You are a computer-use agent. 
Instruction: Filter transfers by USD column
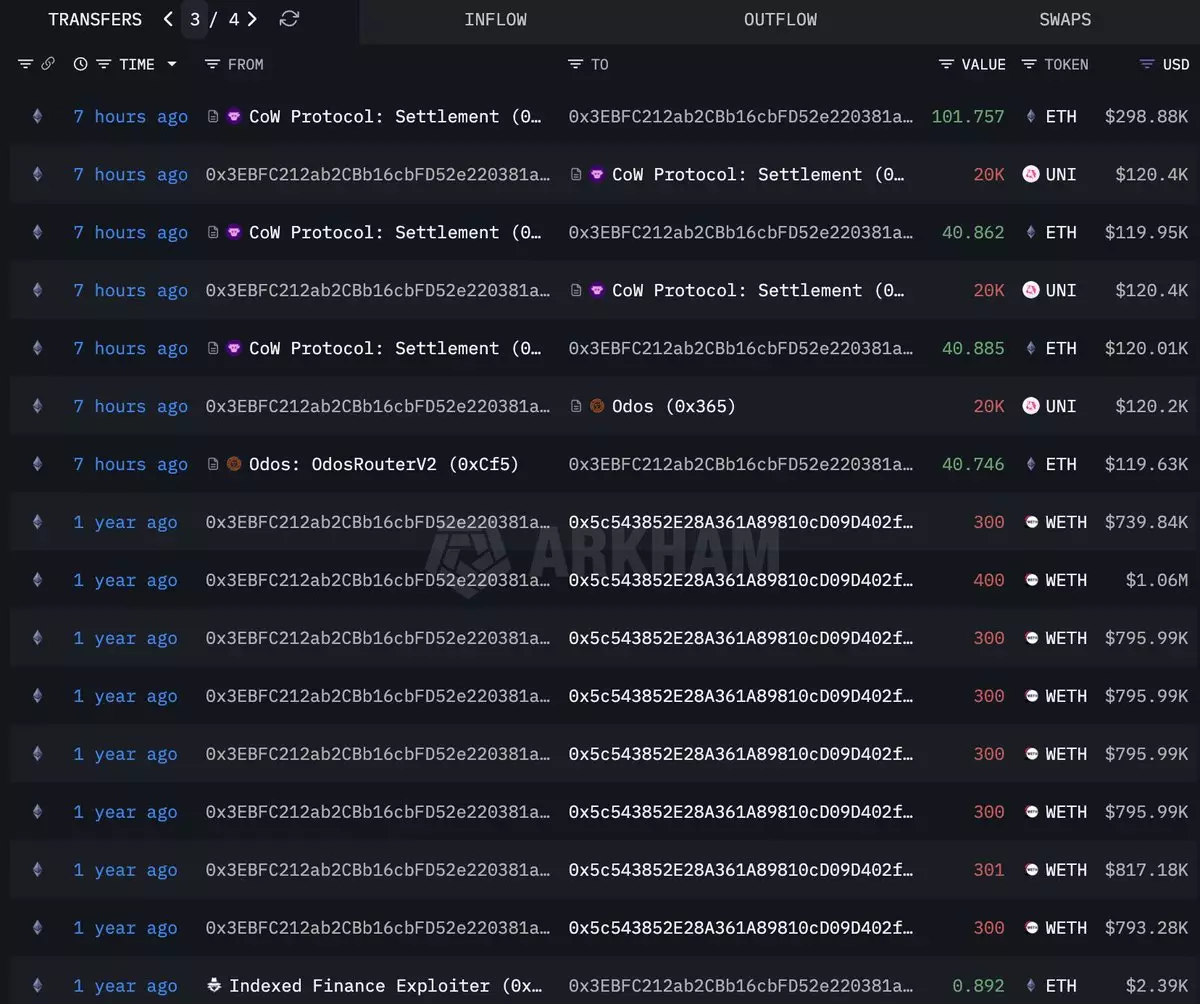(x=1147, y=64)
